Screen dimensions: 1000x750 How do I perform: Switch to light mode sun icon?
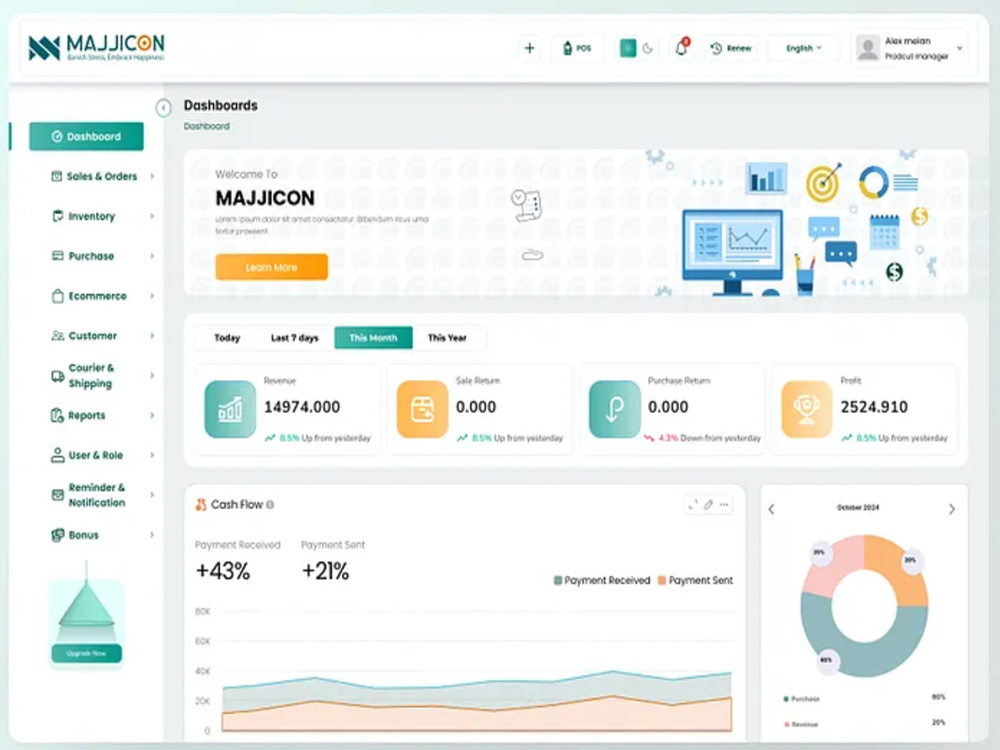coord(628,48)
